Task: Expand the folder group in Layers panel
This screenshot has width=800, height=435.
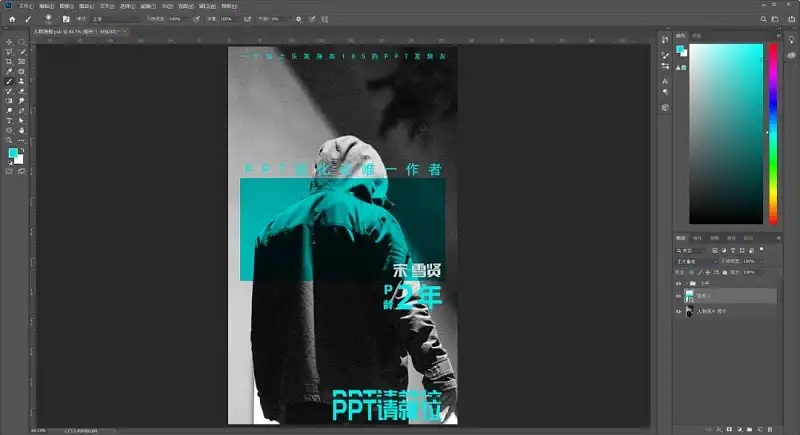Action: (x=686, y=284)
